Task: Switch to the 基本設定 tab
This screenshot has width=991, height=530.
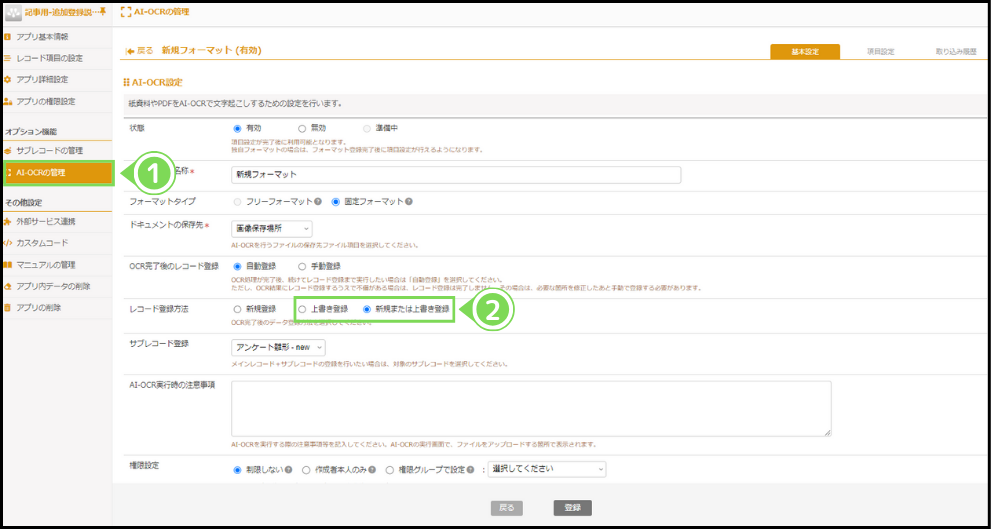Action: [805, 52]
